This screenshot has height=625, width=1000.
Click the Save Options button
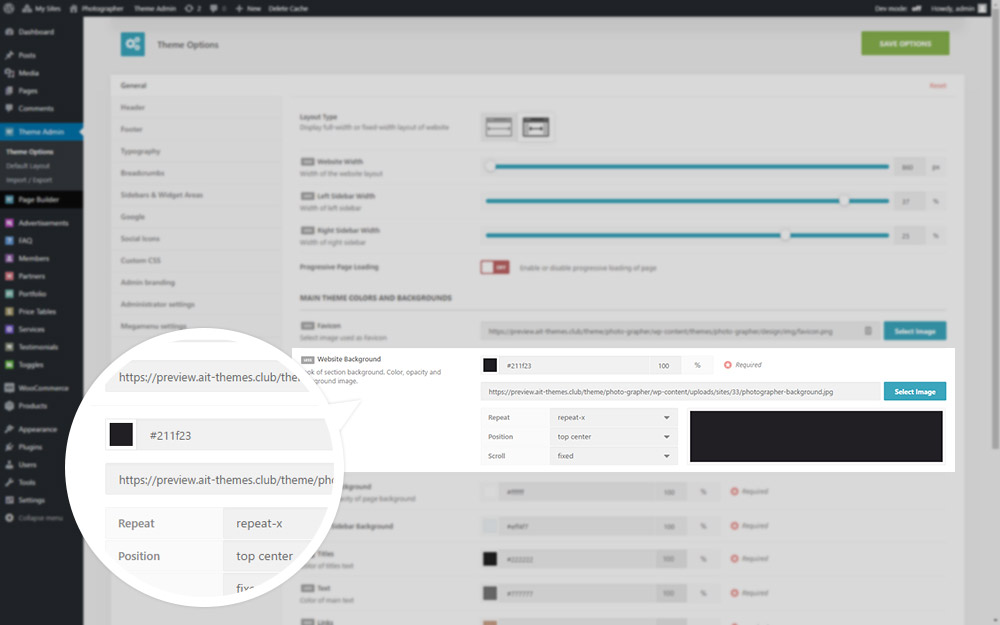[905, 43]
